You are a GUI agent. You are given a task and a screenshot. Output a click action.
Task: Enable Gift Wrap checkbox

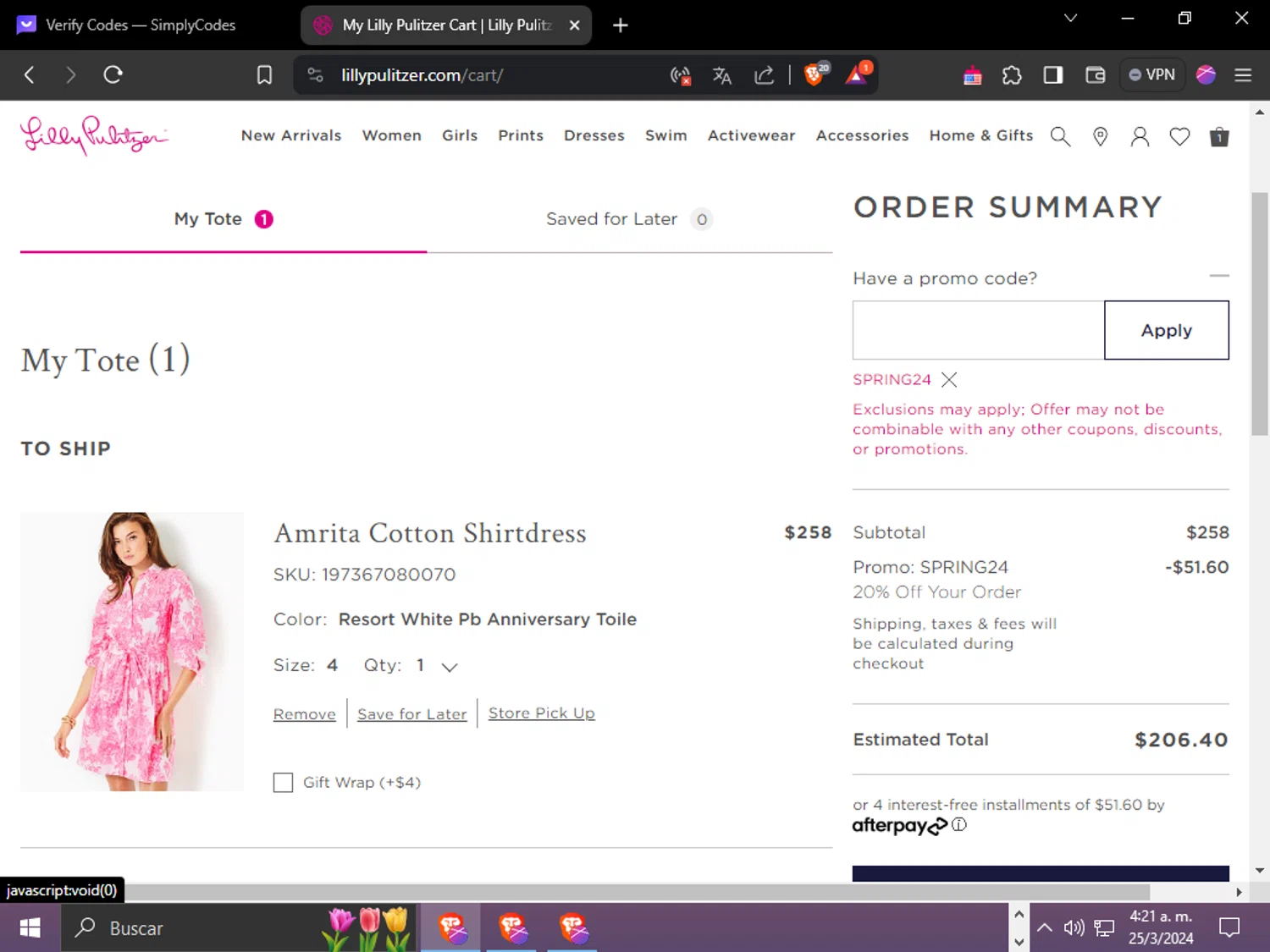(283, 782)
